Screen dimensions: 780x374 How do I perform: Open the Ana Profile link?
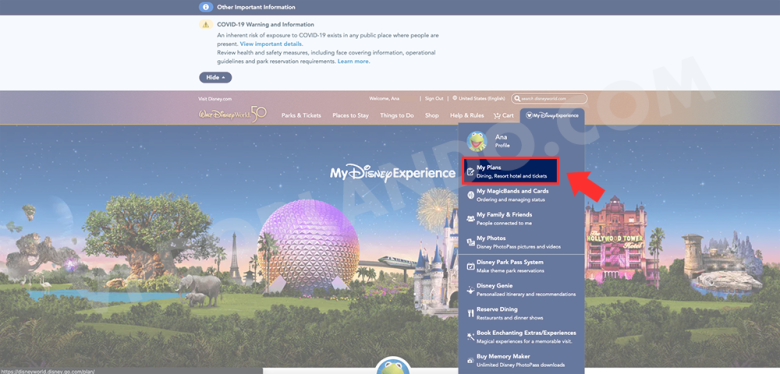(502, 141)
